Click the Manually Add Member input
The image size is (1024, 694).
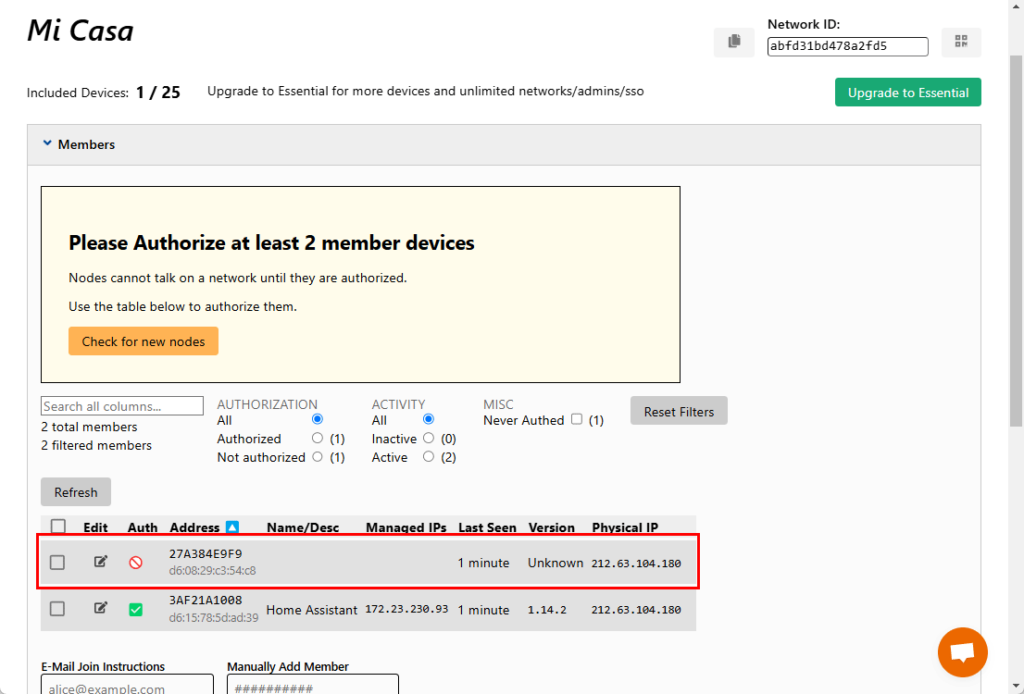(312, 686)
